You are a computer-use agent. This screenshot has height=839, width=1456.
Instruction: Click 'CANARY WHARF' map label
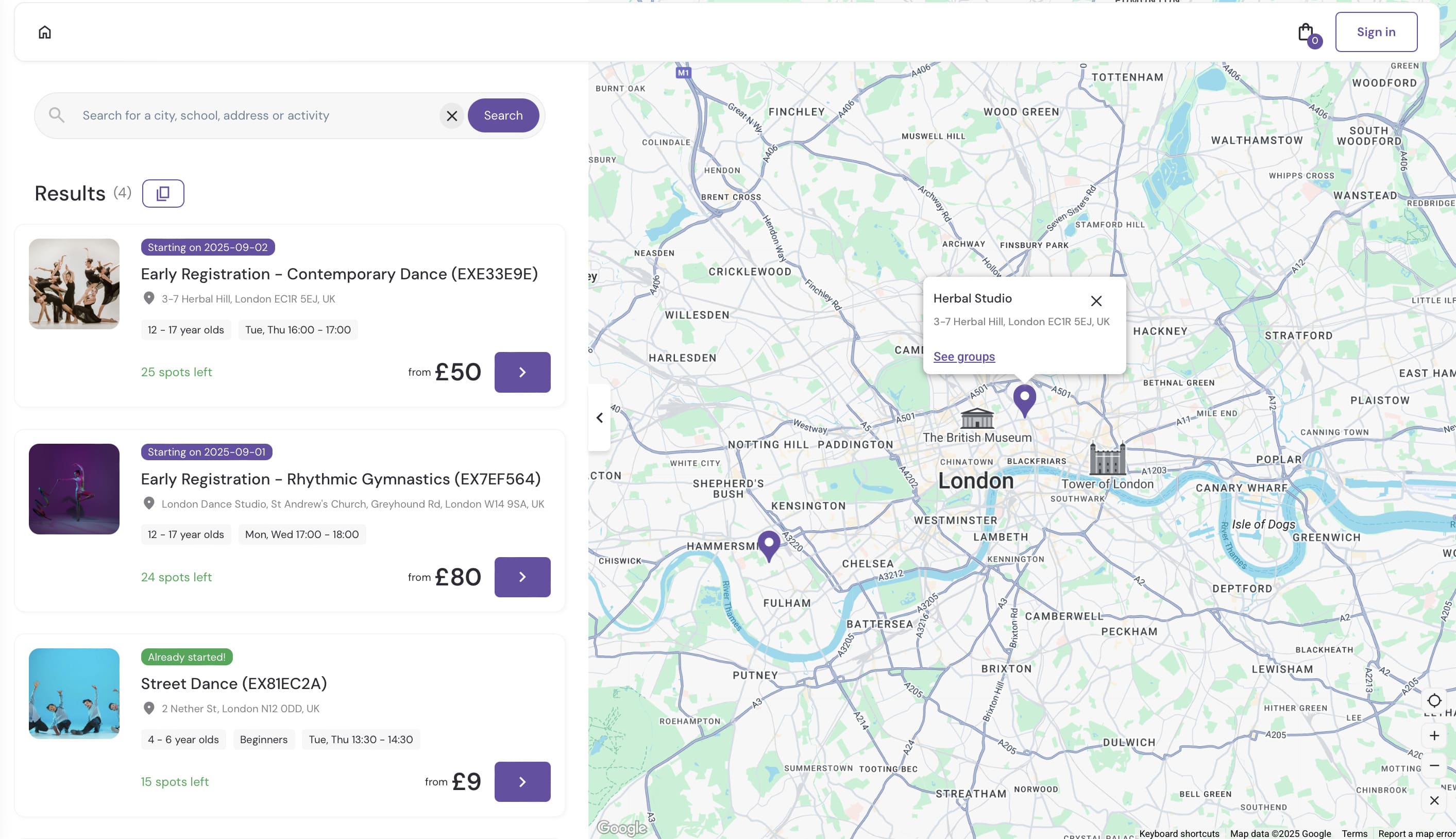coord(1241,488)
